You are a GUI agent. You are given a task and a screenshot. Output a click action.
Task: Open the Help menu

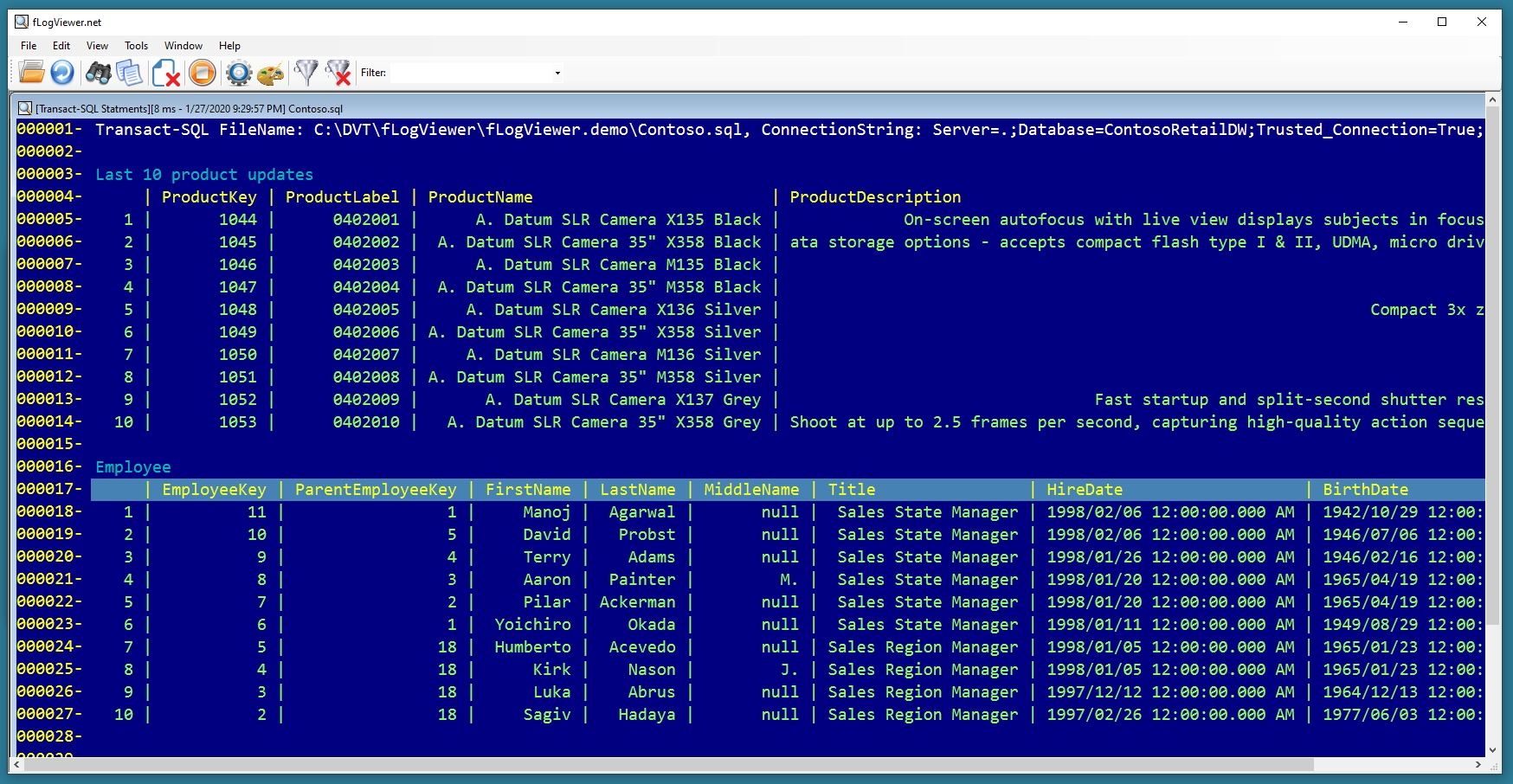(x=229, y=46)
